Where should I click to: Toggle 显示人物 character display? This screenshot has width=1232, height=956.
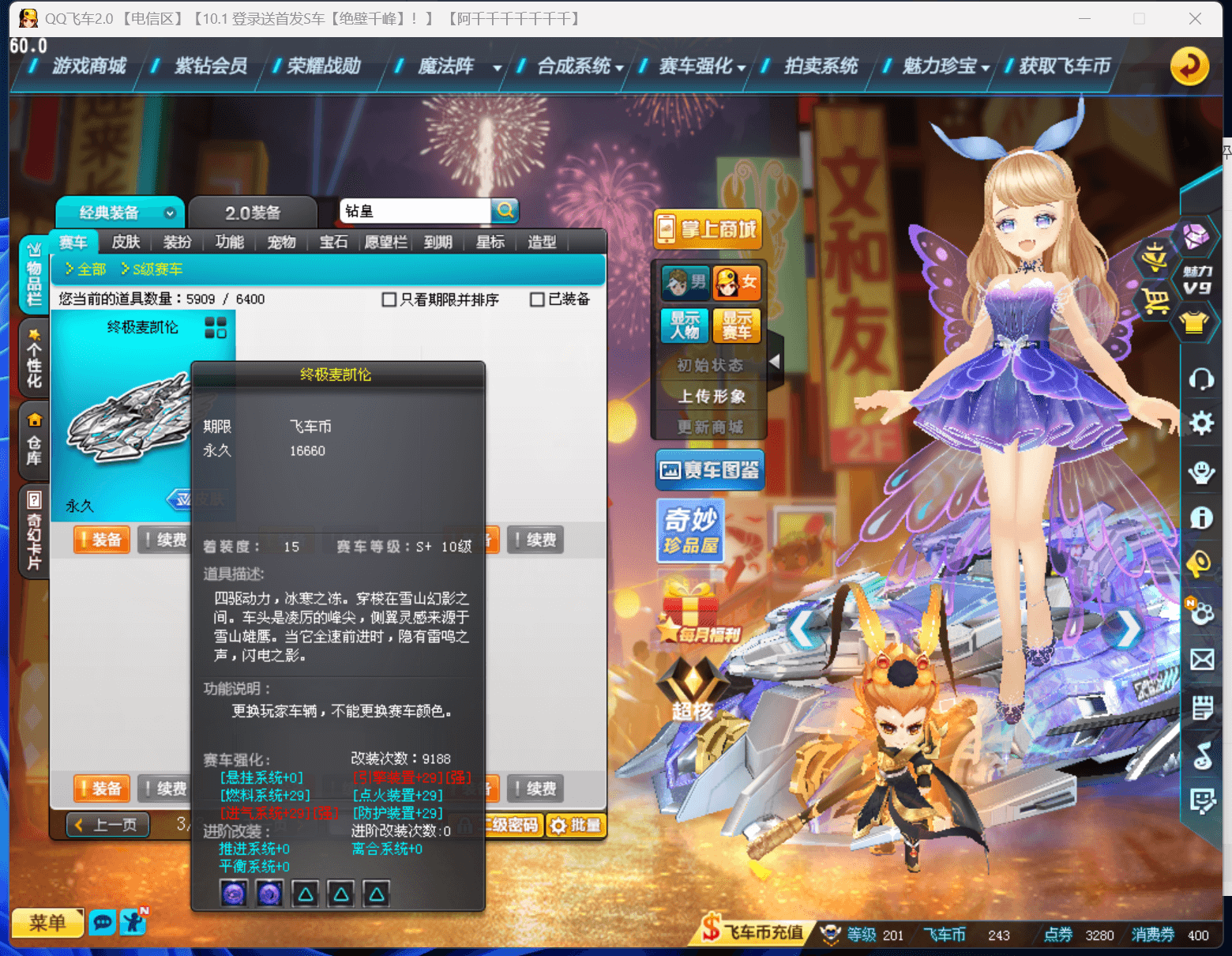point(685,326)
